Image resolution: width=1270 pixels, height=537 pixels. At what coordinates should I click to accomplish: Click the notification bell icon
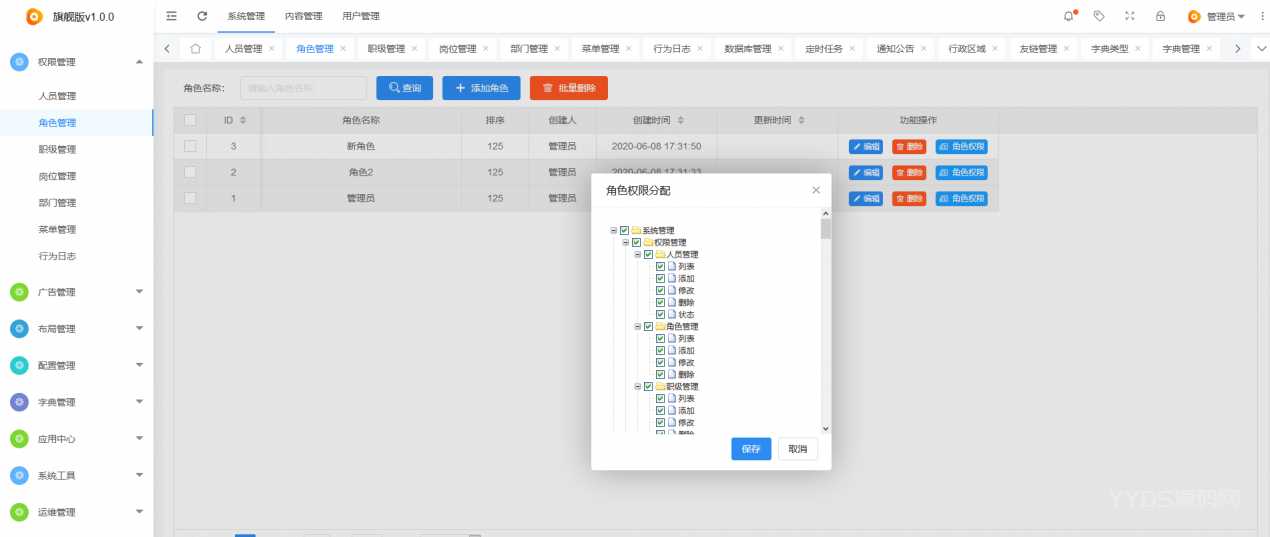coord(1069,16)
